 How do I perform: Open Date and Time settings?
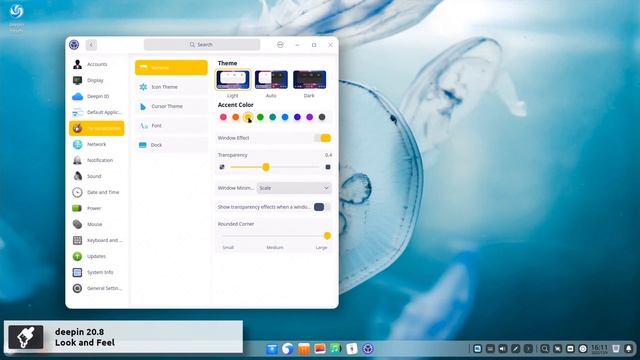click(x=97, y=192)
